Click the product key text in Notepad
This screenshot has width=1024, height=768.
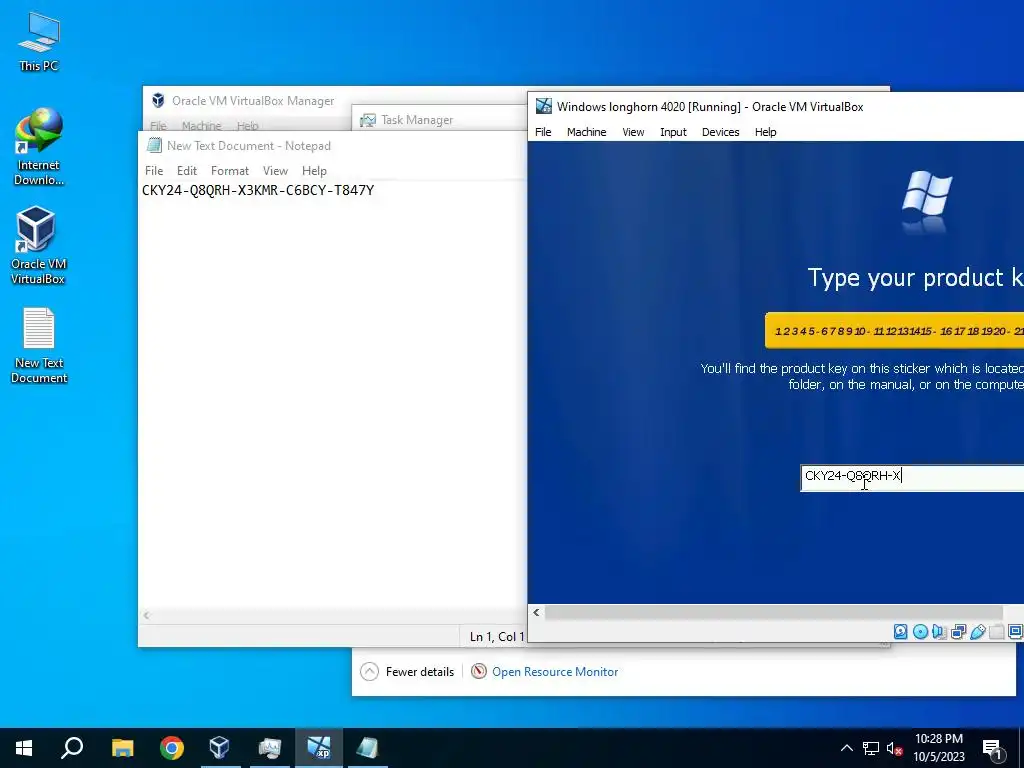tap(258, 190)
